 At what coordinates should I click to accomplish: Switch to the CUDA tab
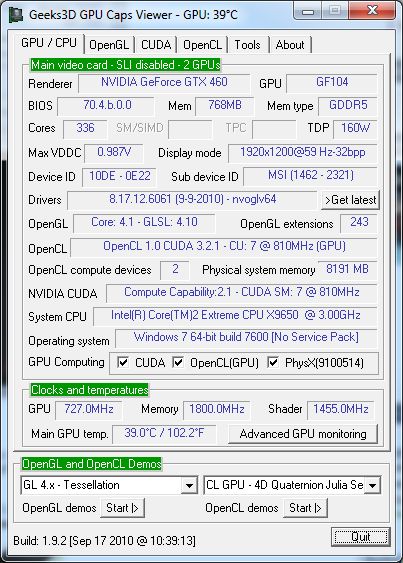pos(156,45)
